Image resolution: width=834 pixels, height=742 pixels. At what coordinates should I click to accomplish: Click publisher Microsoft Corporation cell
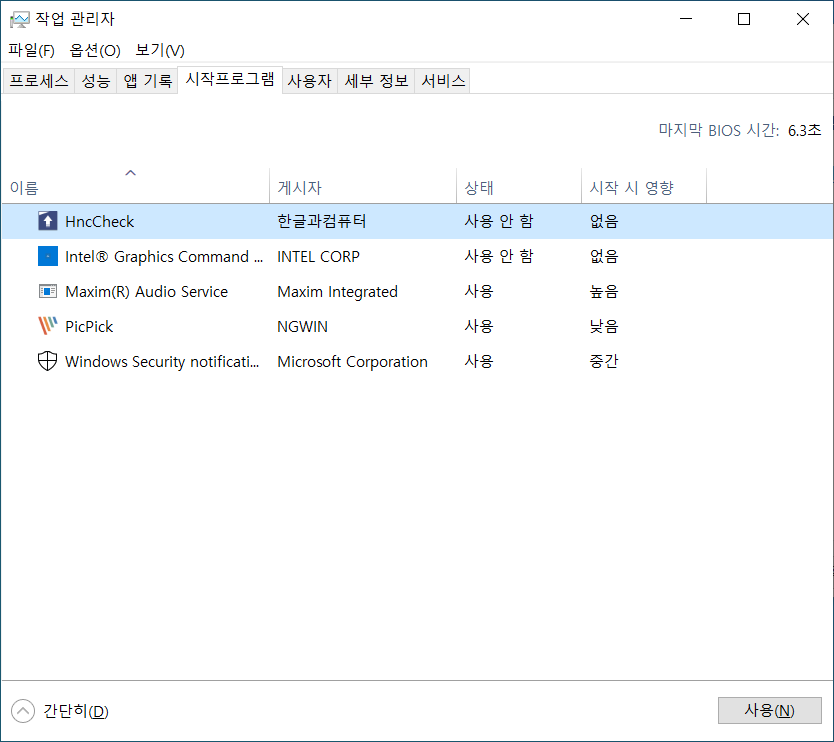tap(352, 362)
